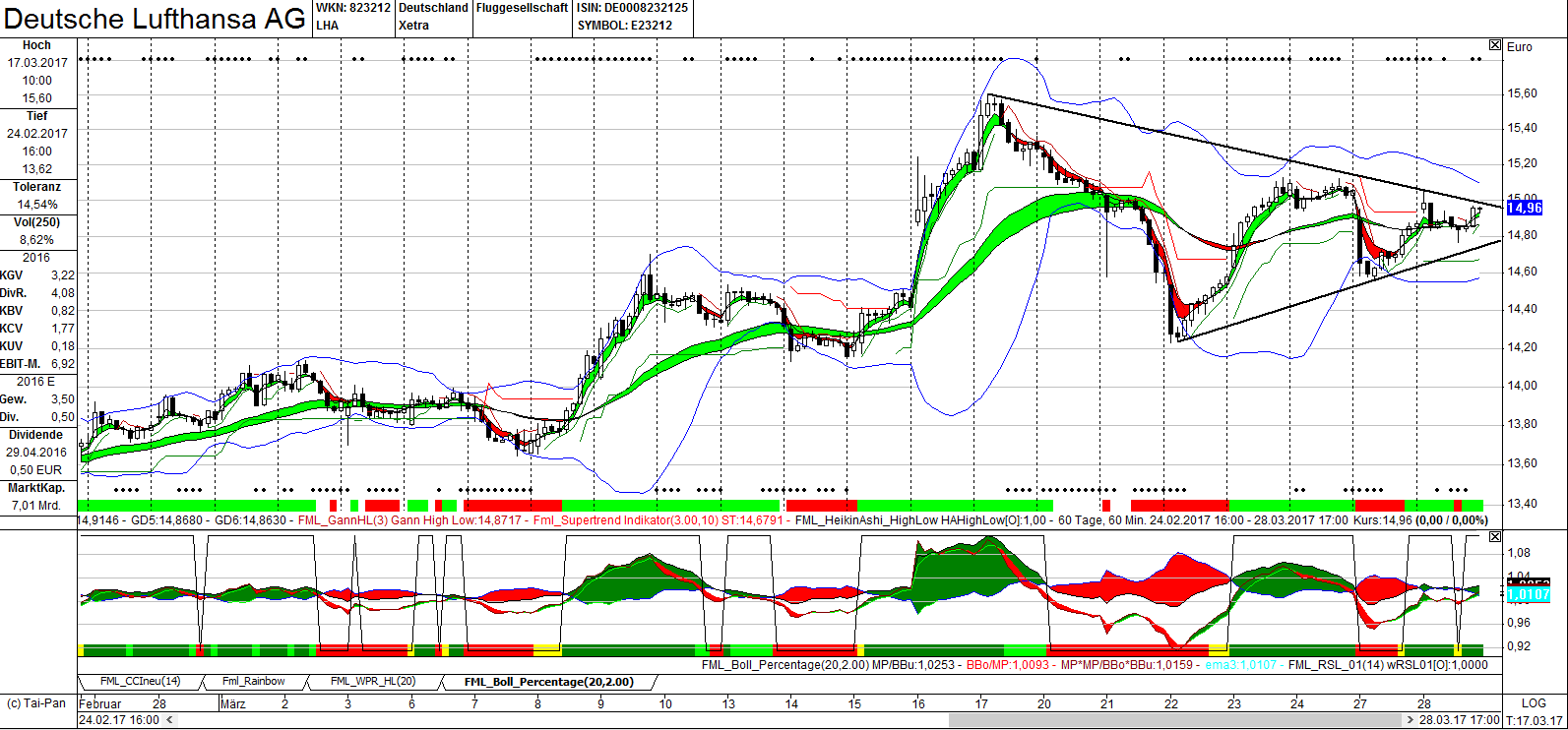Click the Tief heading in the left panel

pos(37,116)
